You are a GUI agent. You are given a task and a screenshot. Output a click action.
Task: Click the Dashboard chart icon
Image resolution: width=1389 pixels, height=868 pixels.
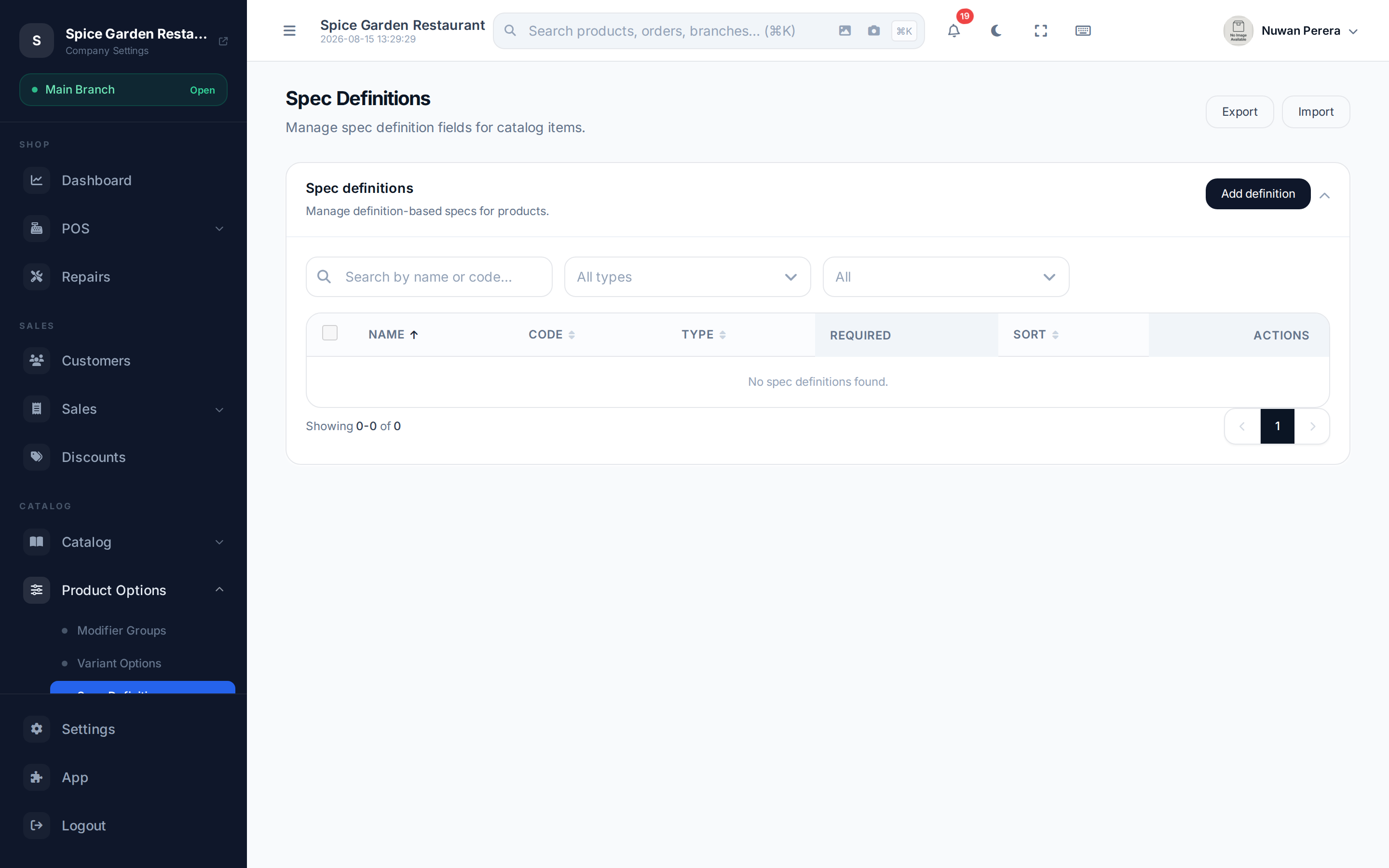click(x=37, y=180)
